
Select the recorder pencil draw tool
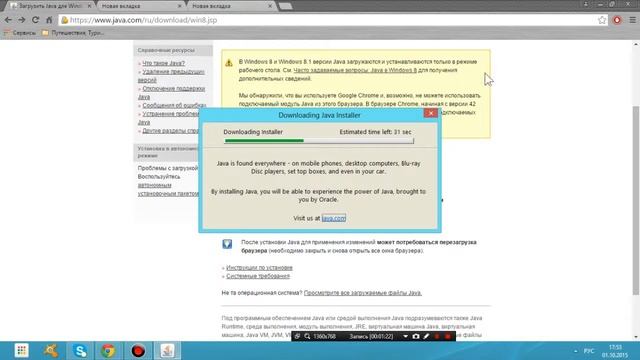tap(426, 336)
